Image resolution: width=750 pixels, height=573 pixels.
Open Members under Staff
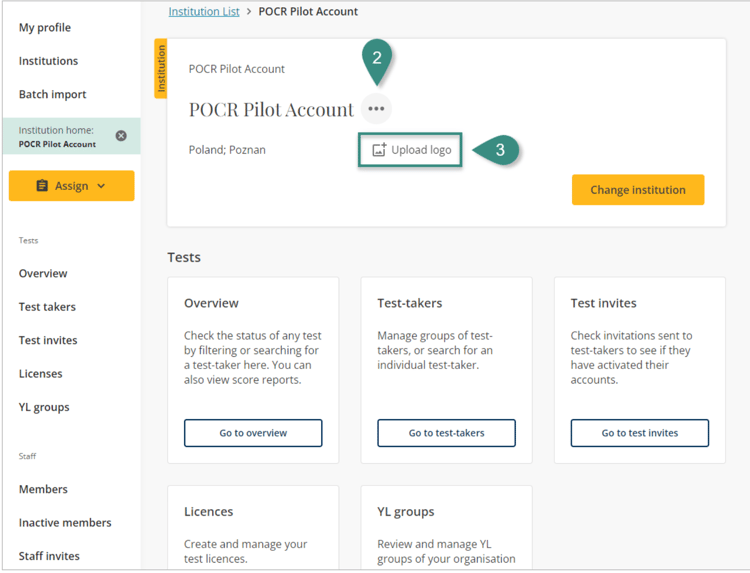pos(43,489)
